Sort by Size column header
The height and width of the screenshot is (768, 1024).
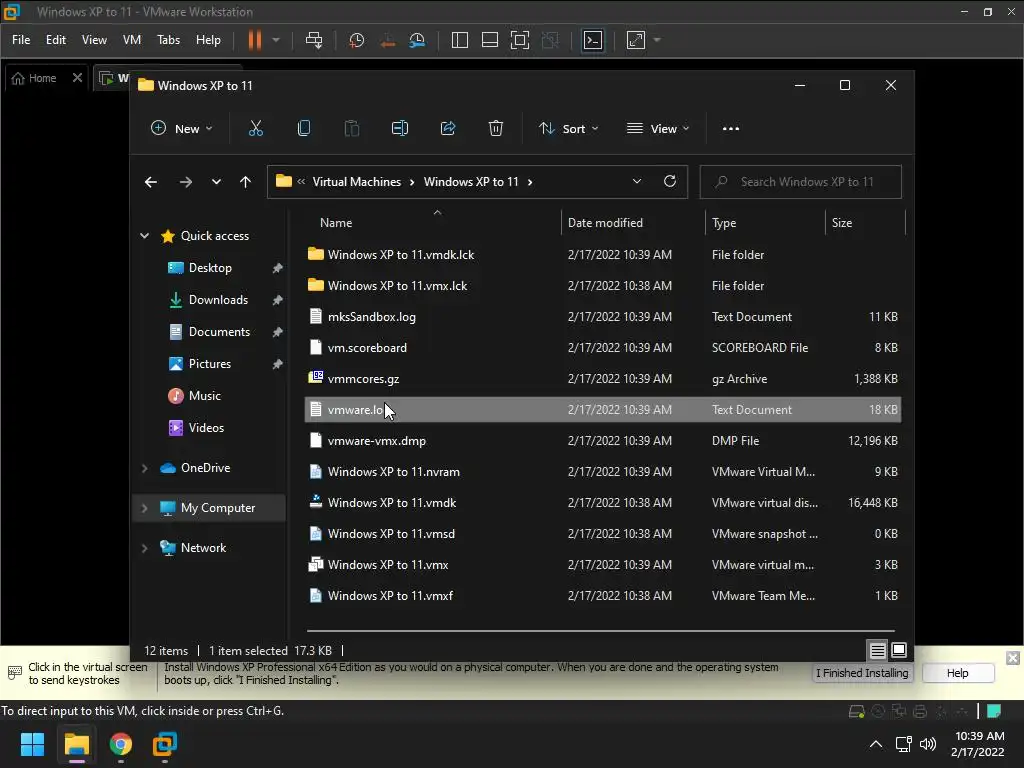click(865, 223)
